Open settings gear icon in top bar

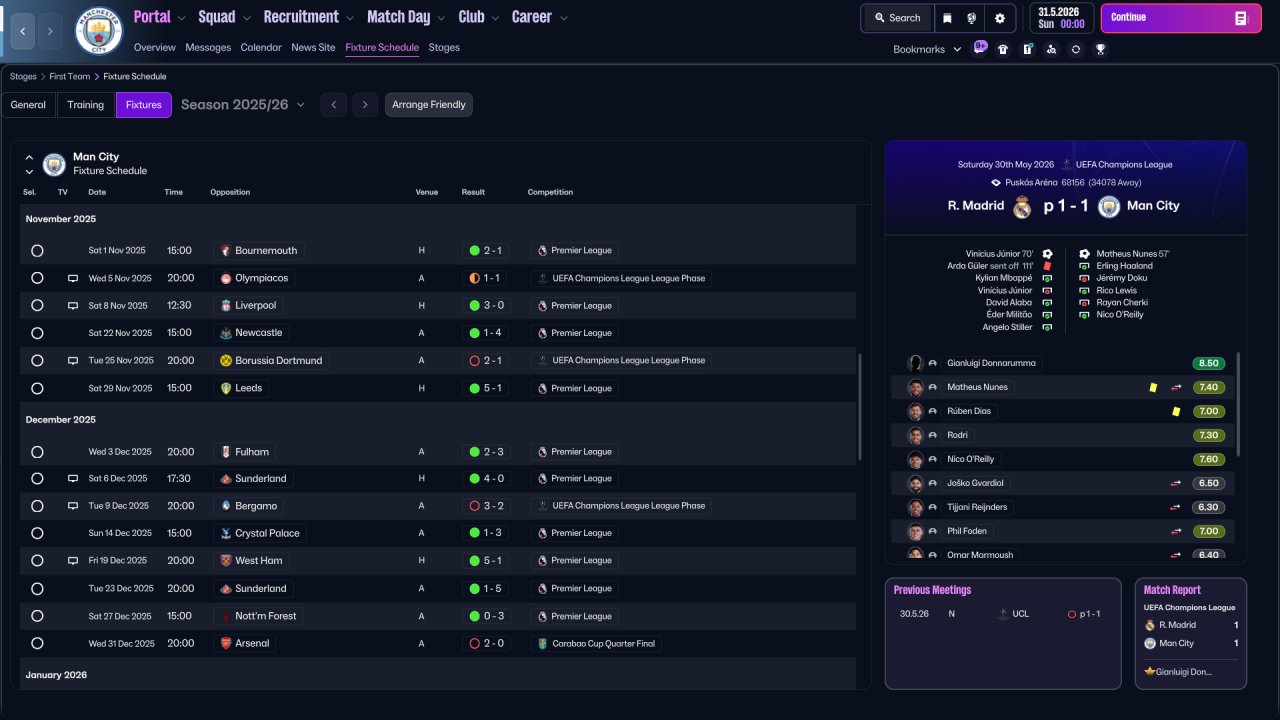(999, 18)
